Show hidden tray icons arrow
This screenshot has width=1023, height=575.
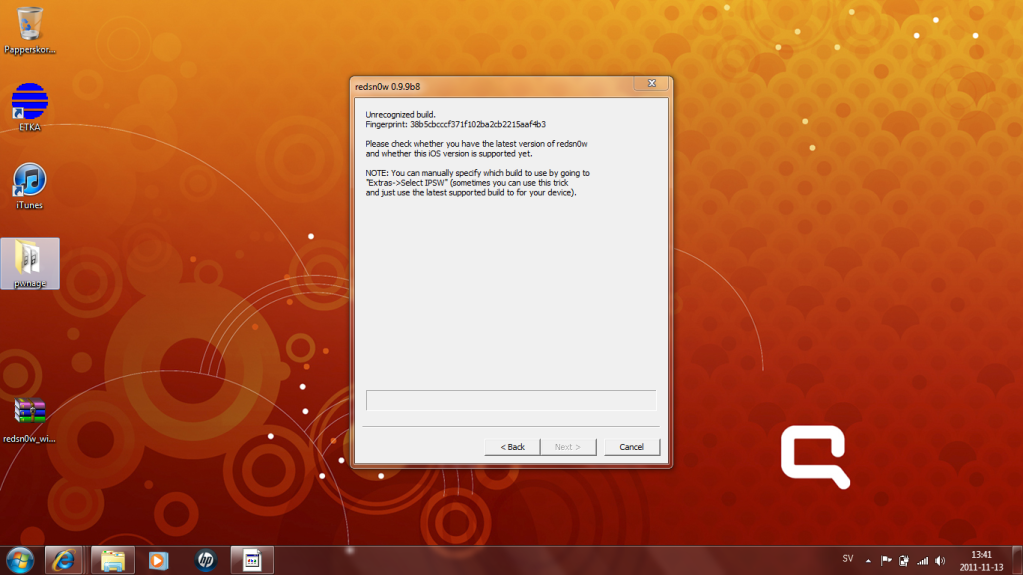[x=868, y=561]
